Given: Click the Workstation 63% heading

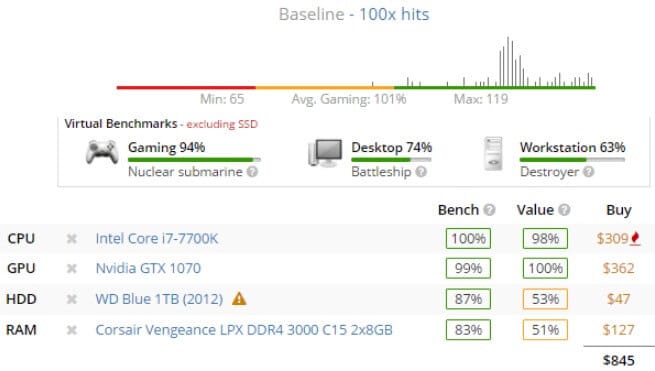Looking at the screenshot, I should (572, 147).
